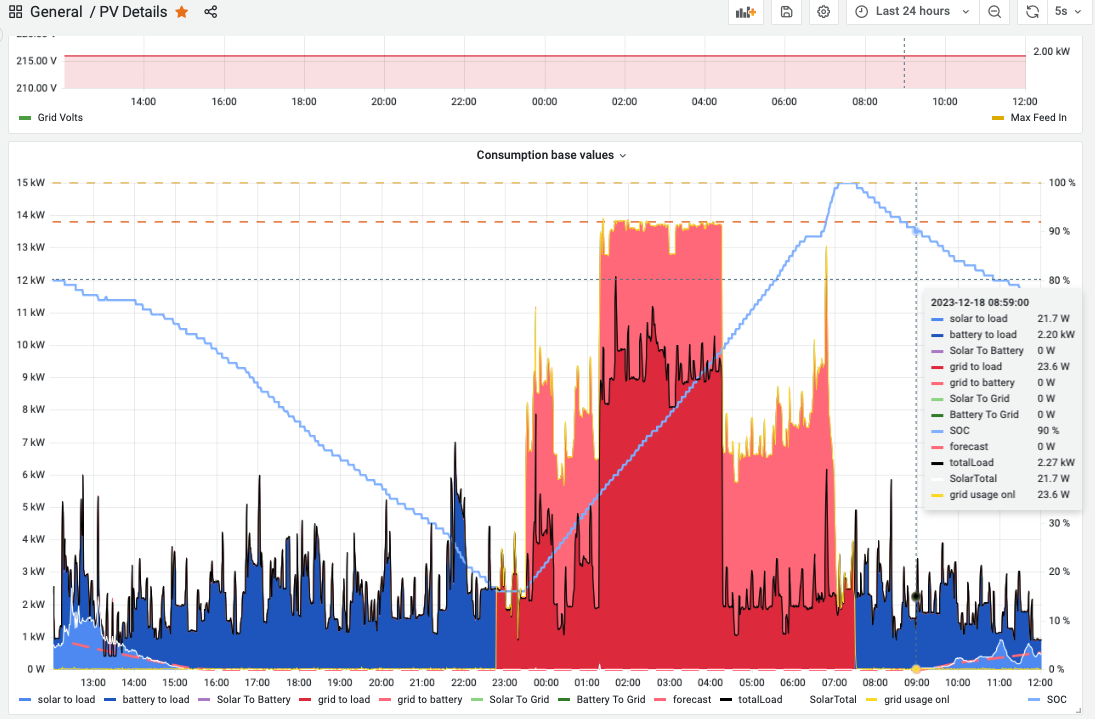This screenshot has height=719, width=1095.
Task: Zoom out the time range
Action: pyautogui.click(x=994, y=12)
